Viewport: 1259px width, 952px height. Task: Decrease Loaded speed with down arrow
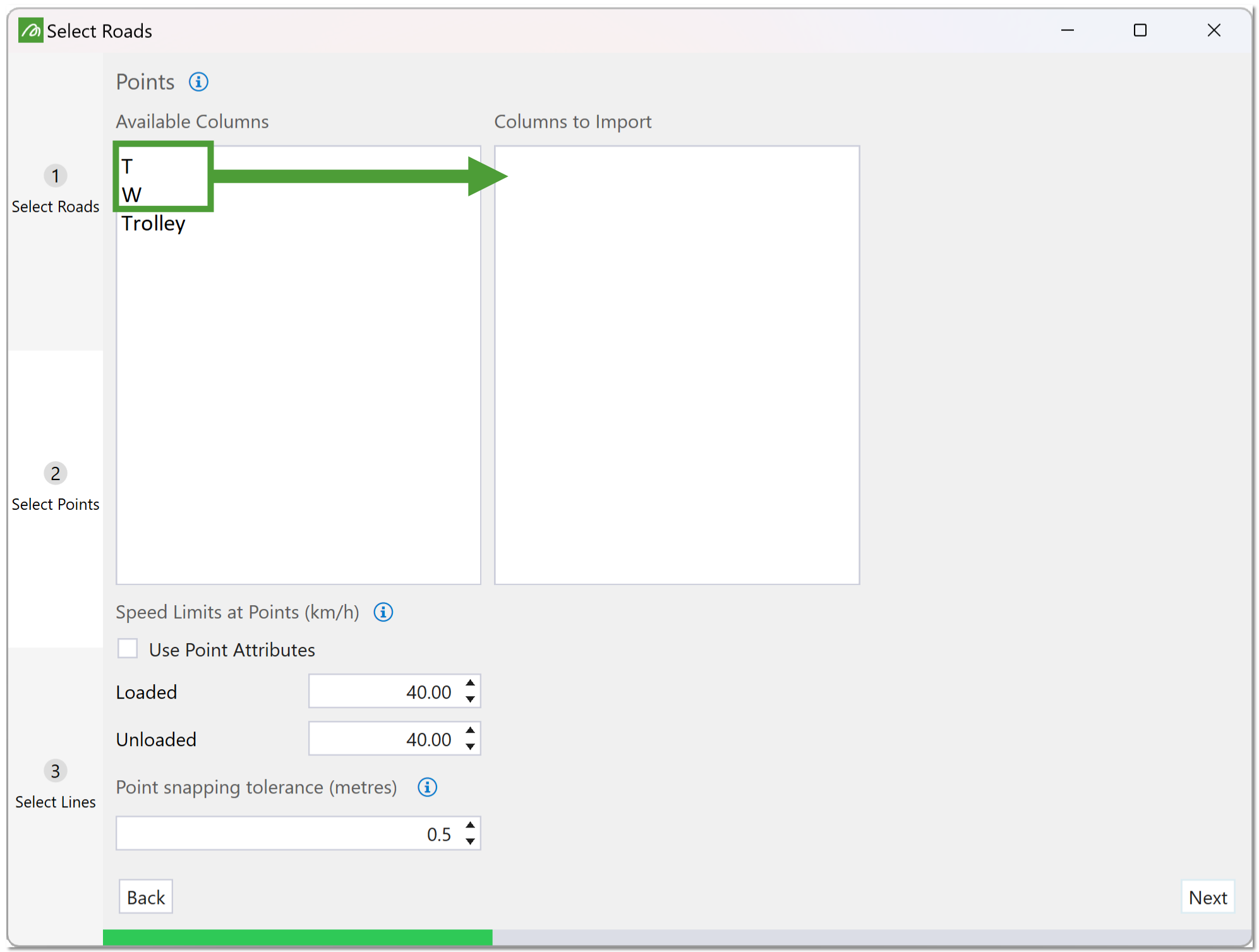coord(470,699)
